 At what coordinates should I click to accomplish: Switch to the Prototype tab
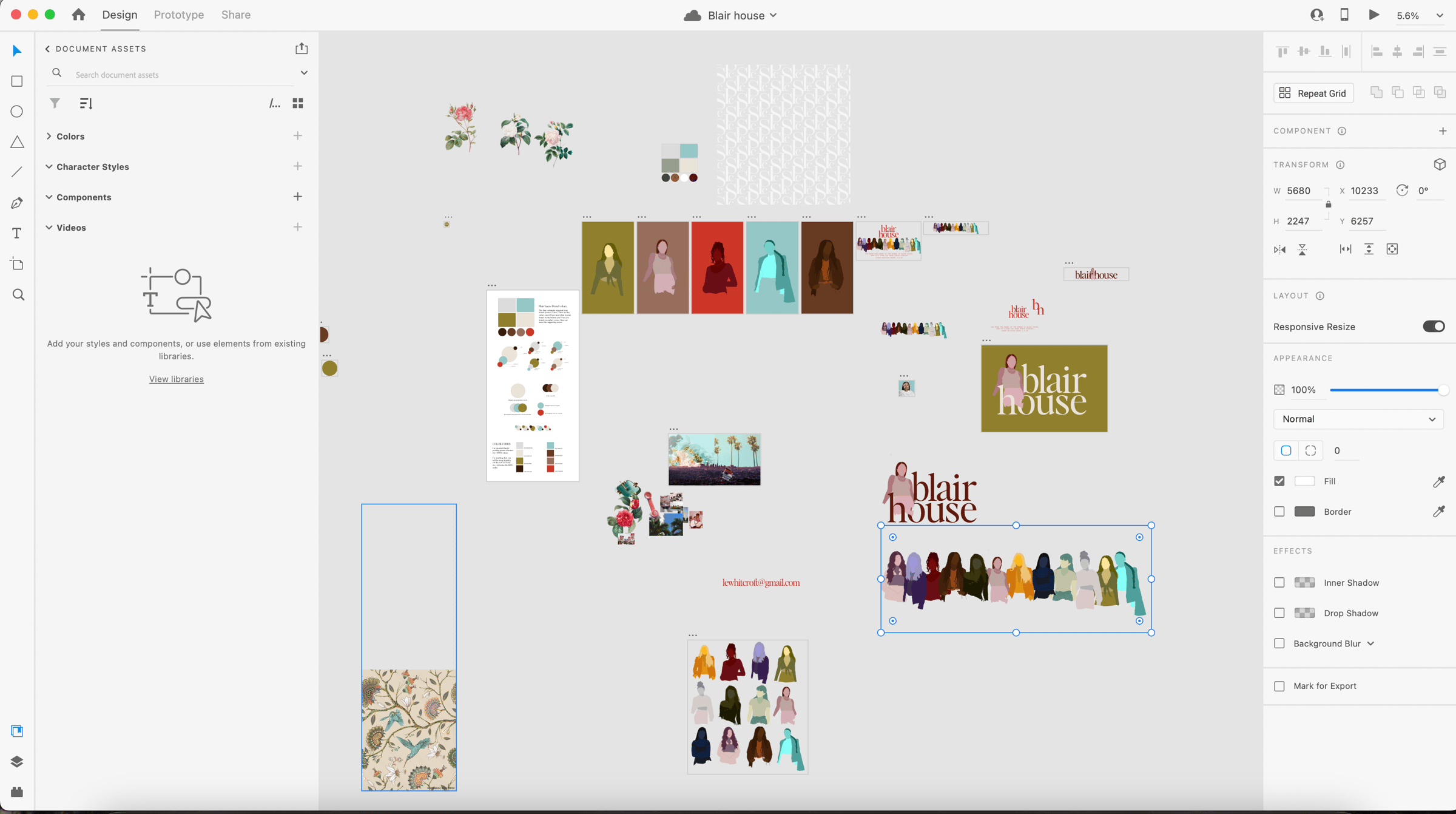pos(178,15)
